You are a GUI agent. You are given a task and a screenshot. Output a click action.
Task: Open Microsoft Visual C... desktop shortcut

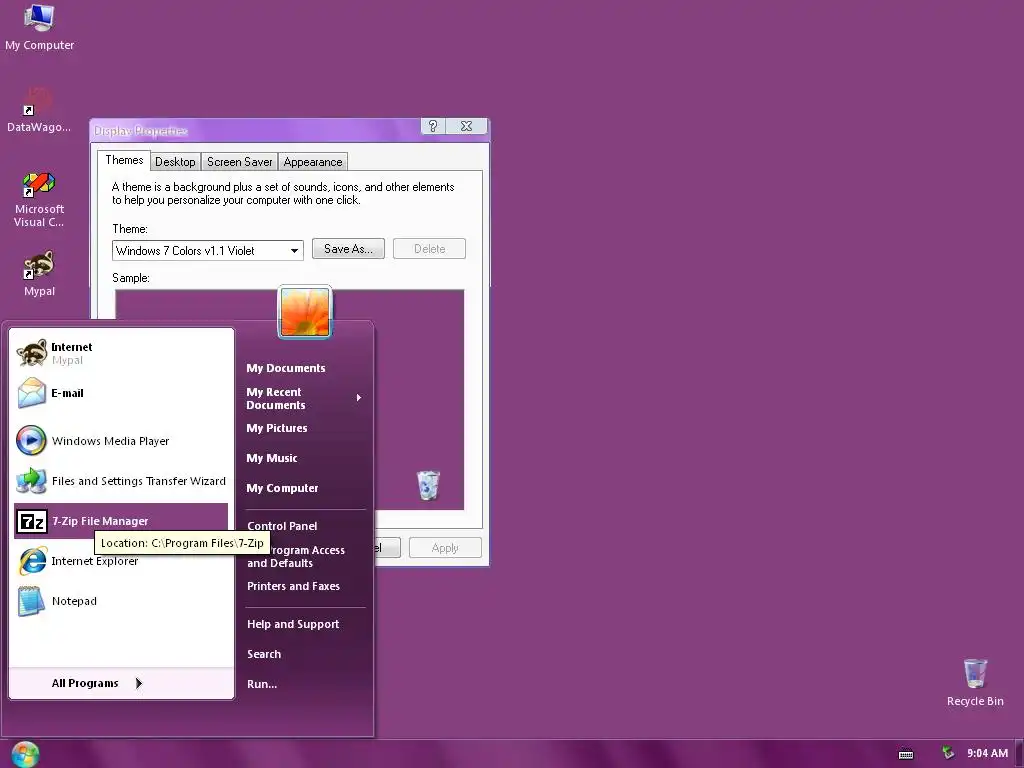click(39, 199)
